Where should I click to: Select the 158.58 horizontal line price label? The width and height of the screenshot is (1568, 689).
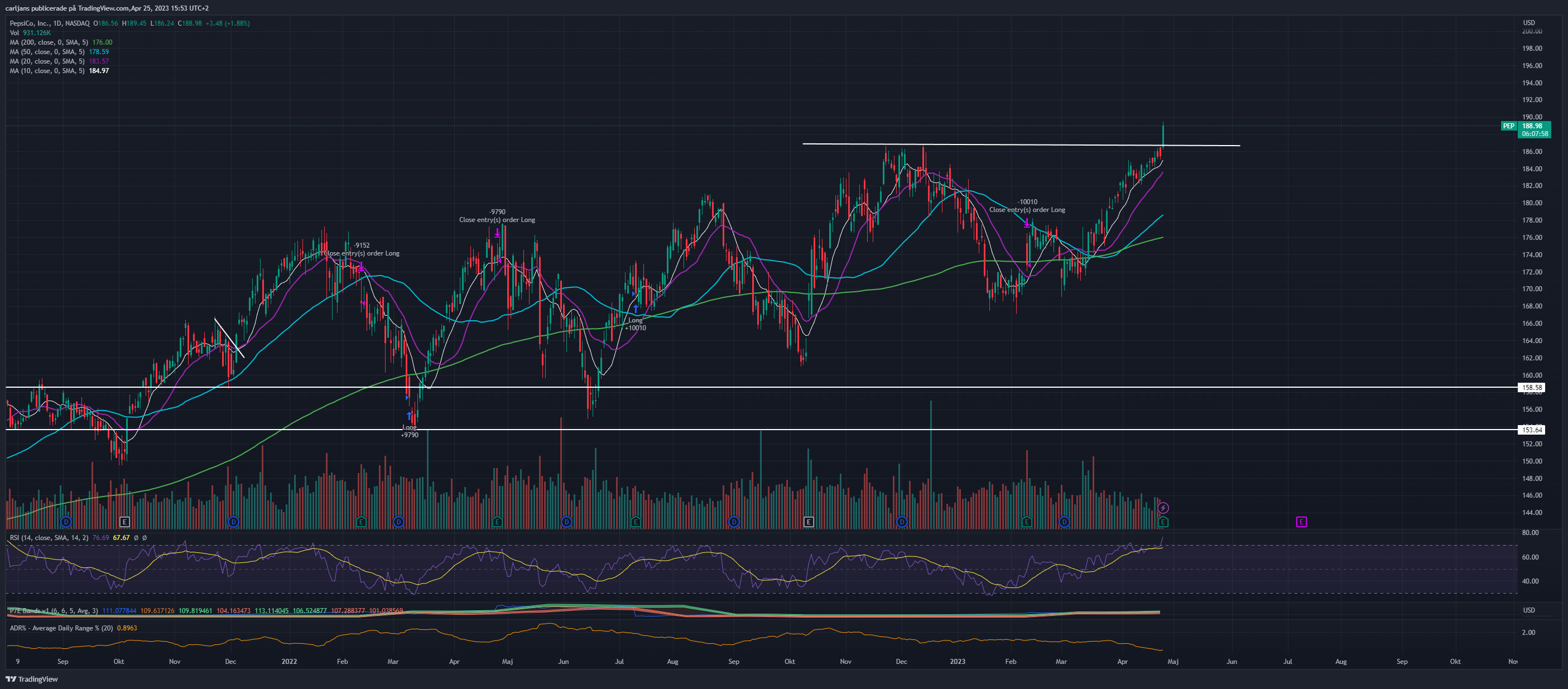point(1532,387)
